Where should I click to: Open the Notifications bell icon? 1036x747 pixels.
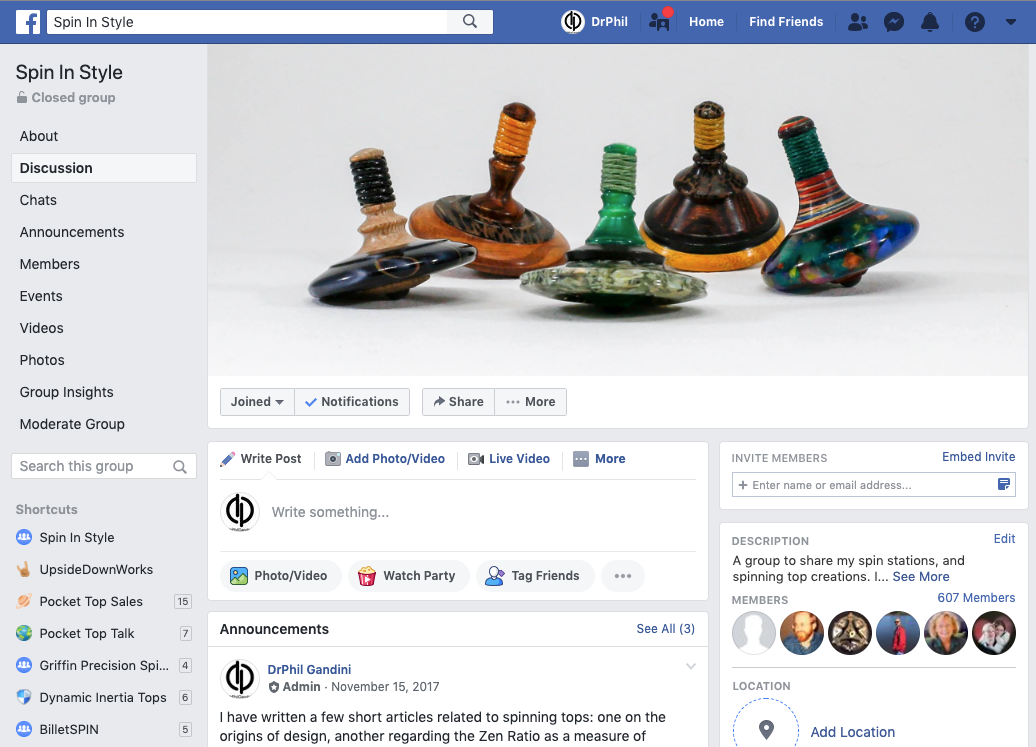(929, 21)
